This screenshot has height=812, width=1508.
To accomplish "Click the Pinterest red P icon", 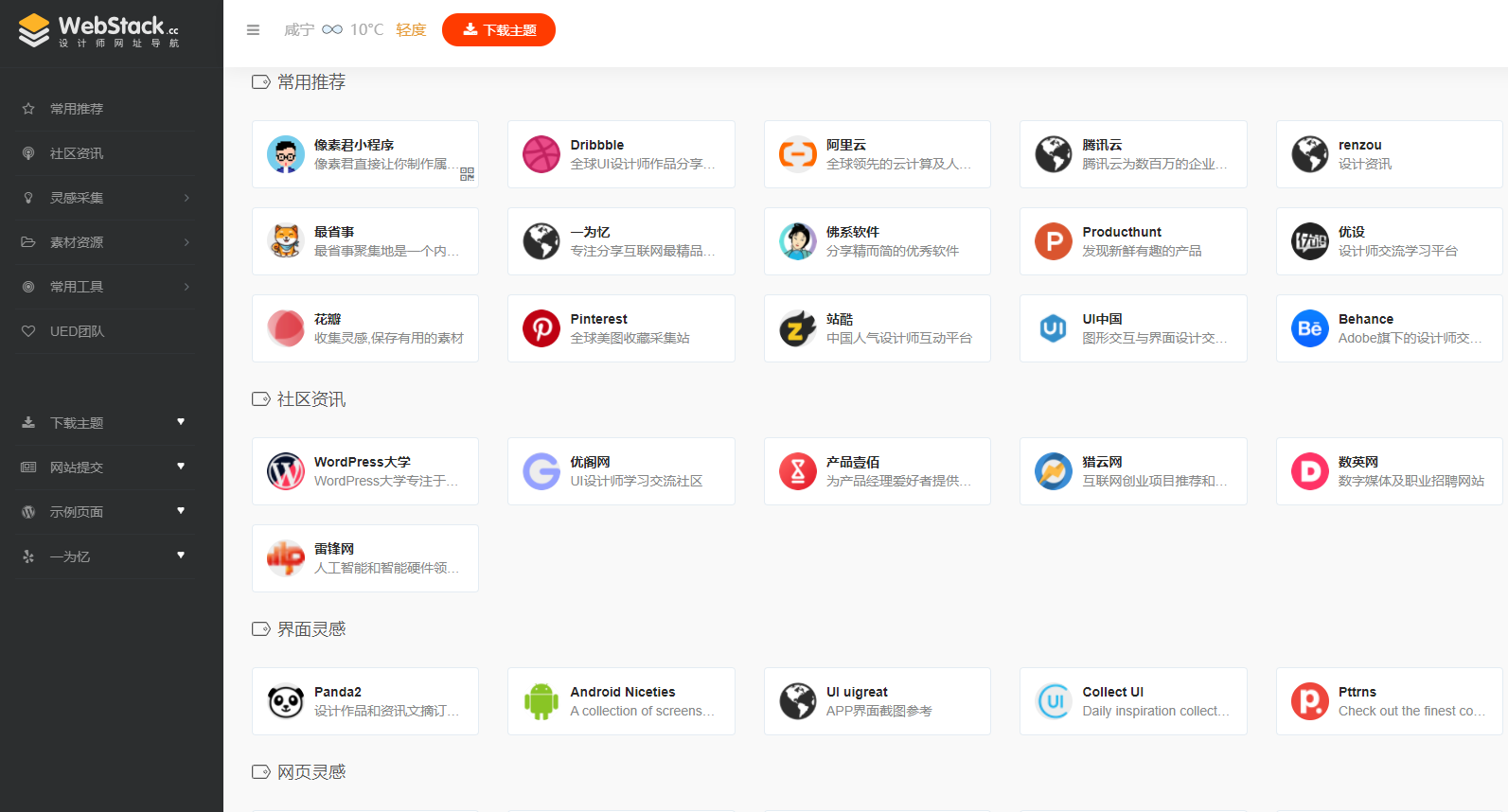I will click(x=541, y=328).
